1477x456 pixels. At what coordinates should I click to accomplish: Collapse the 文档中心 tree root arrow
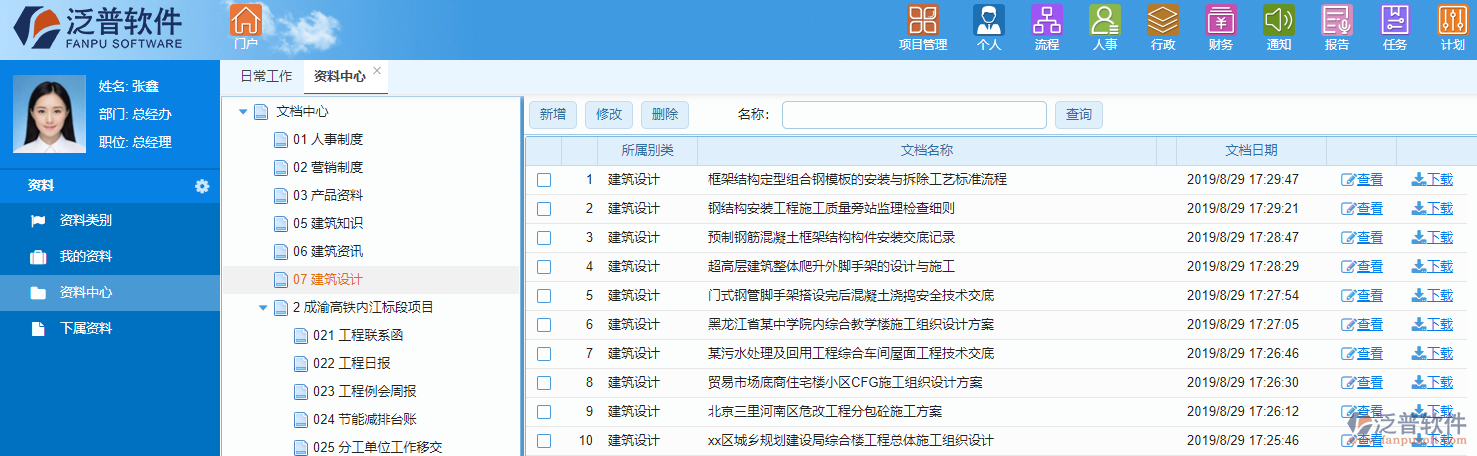pos(243,112)
